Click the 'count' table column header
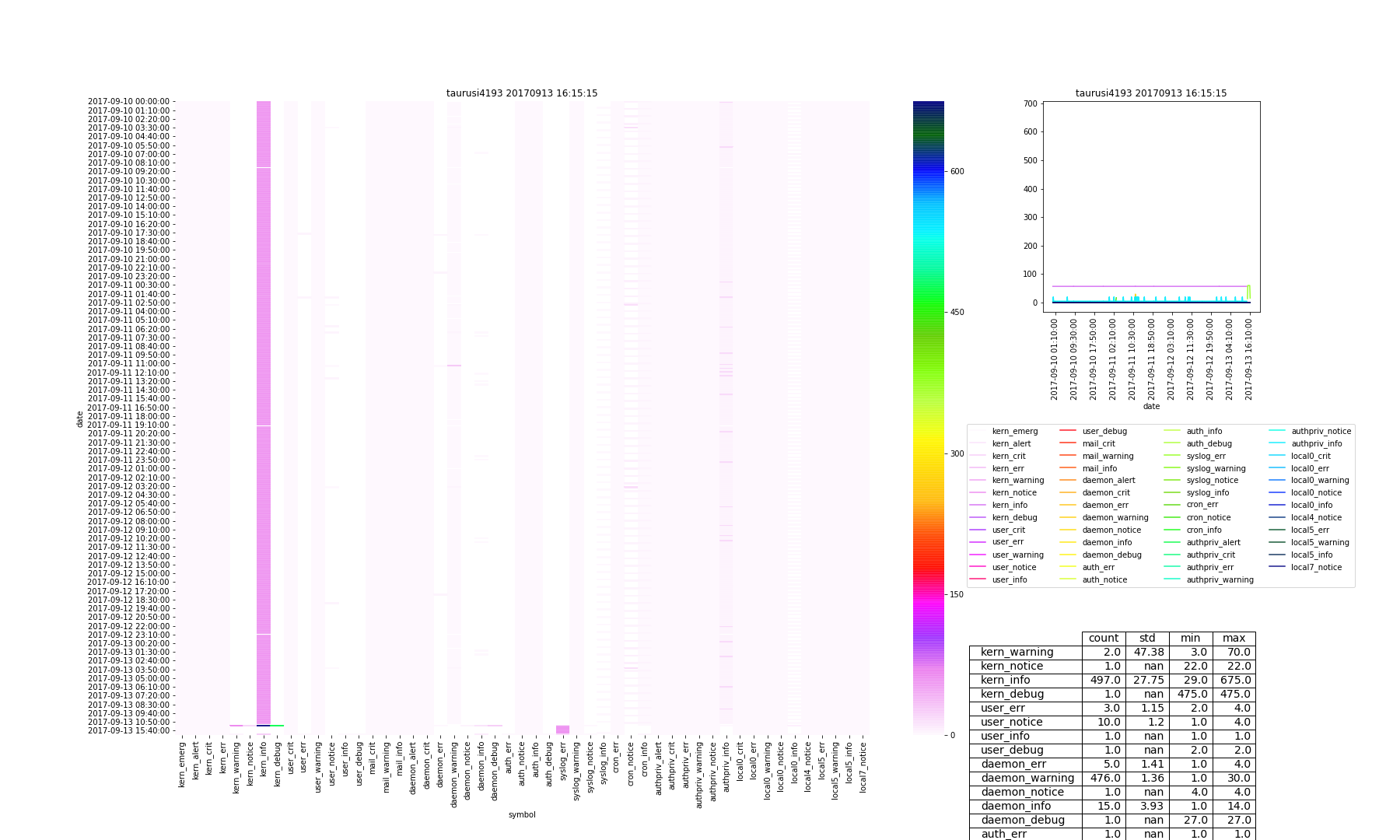The height and width of the screenshot is (840, 1400). [1104, 639]
